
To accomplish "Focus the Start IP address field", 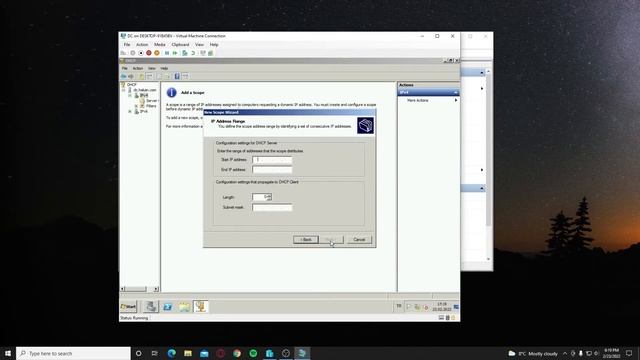I will point(272,160).
